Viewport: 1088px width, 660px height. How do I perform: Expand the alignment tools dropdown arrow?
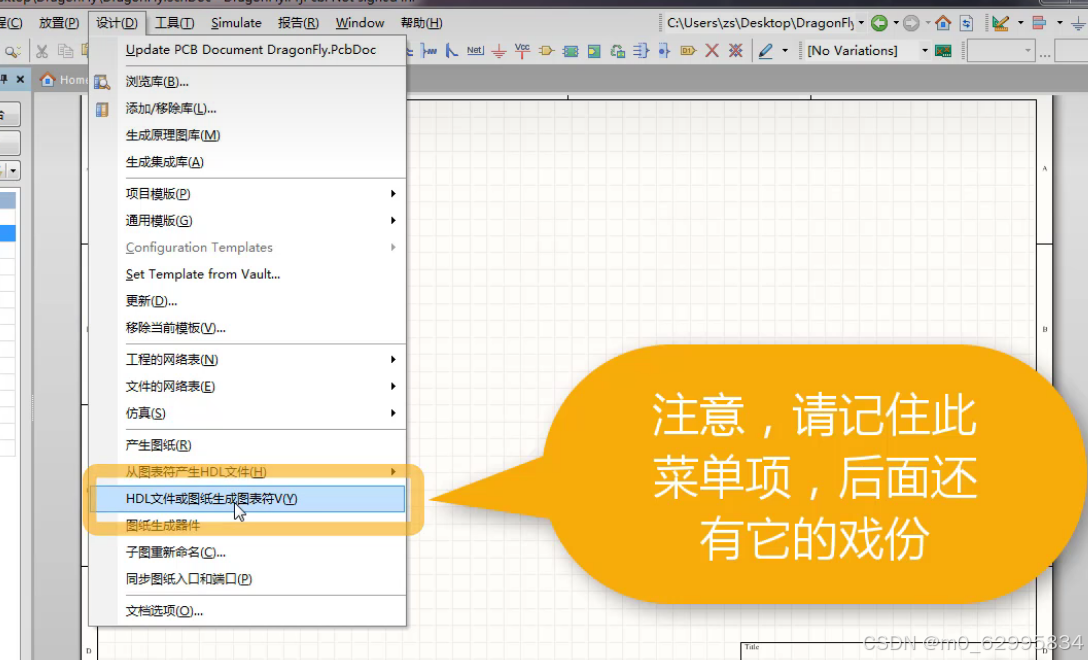click(1059, 23)
